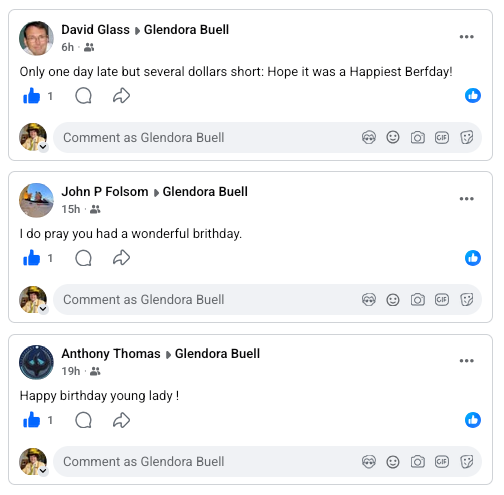Screen dimensions: 504x495
Task: Toggle like on John P Folsom's post
Action: pyautogui.click(x=31, y=258)
